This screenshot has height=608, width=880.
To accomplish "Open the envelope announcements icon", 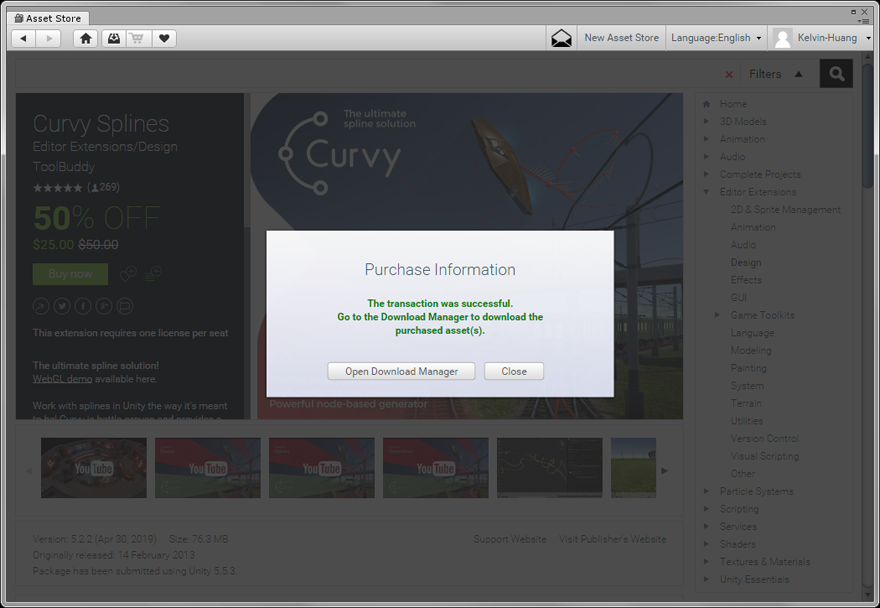I will (x=562, y=38).
